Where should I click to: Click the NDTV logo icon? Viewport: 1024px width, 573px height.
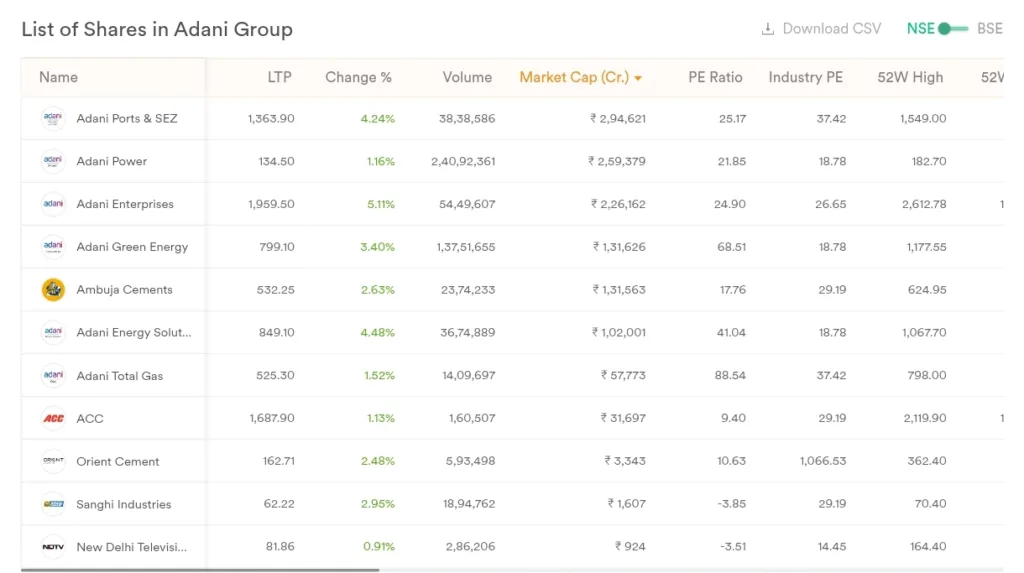pos(53,547)
